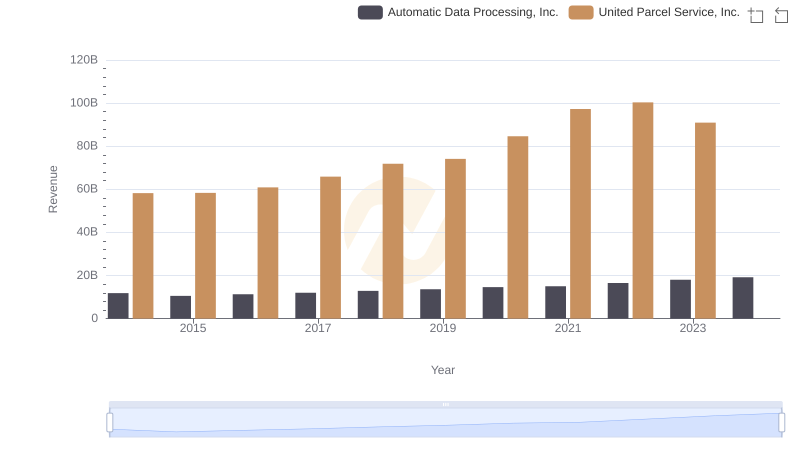Click the dark gray ADP legend swatch
800x461 pixels.
point(370,12)
